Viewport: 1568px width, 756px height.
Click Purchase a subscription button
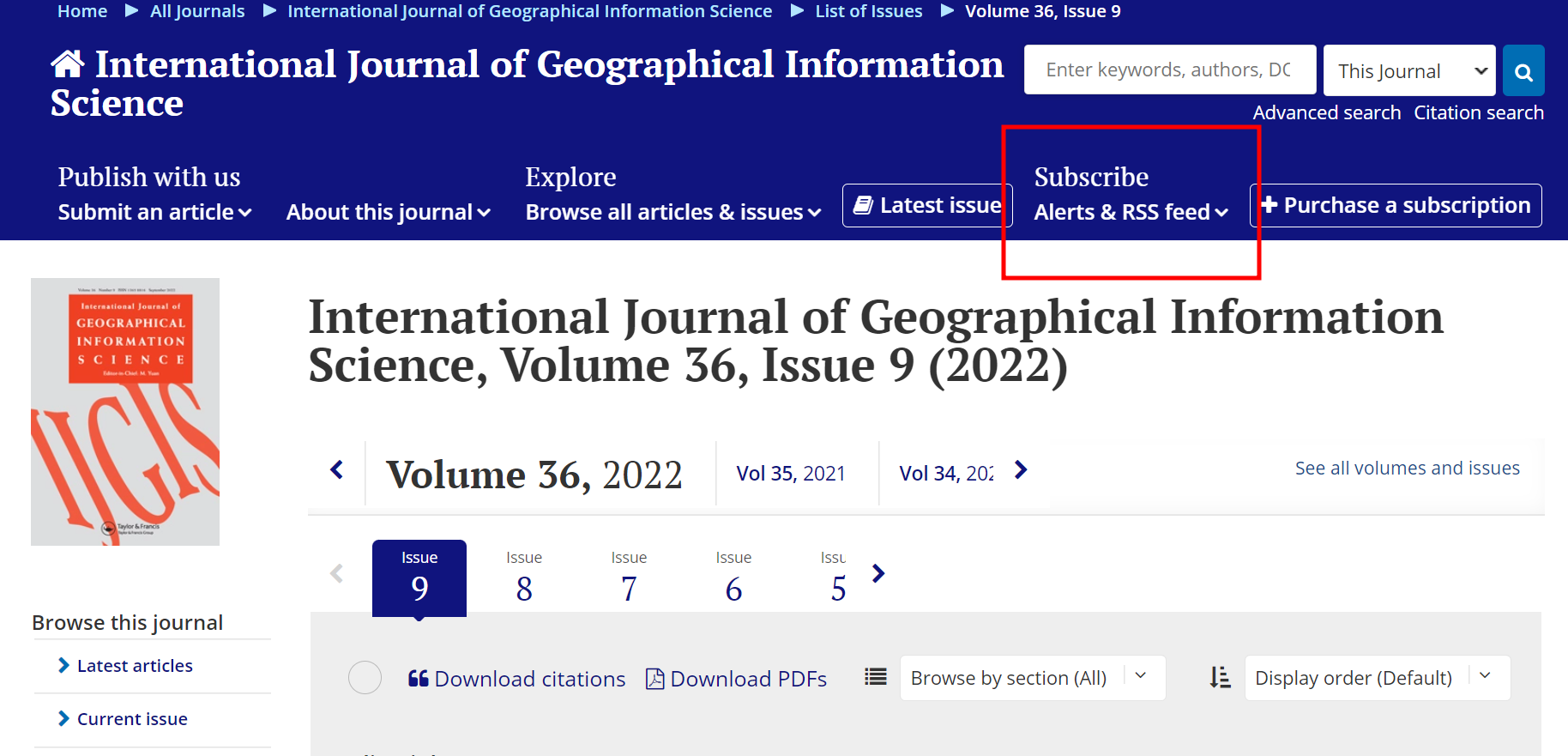tap(1396, 206)
